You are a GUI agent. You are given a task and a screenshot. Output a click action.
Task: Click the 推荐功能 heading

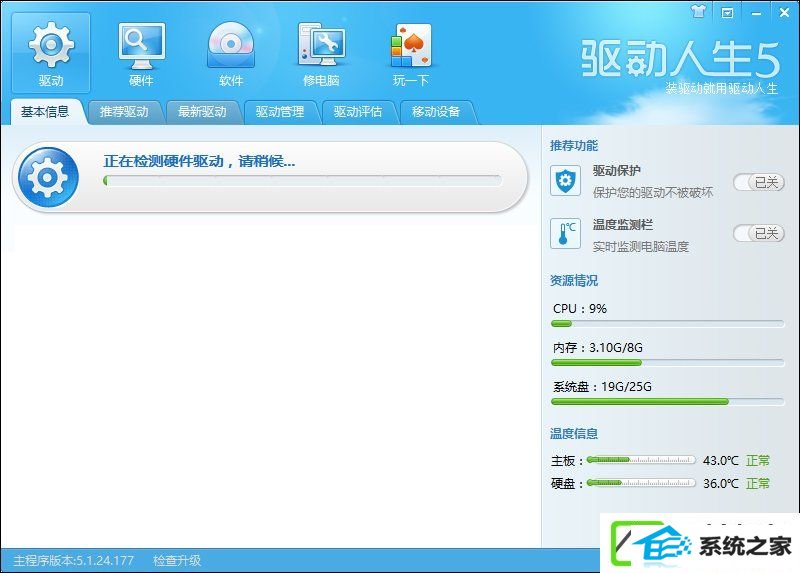pyautogui.click(x=574, y=145)
